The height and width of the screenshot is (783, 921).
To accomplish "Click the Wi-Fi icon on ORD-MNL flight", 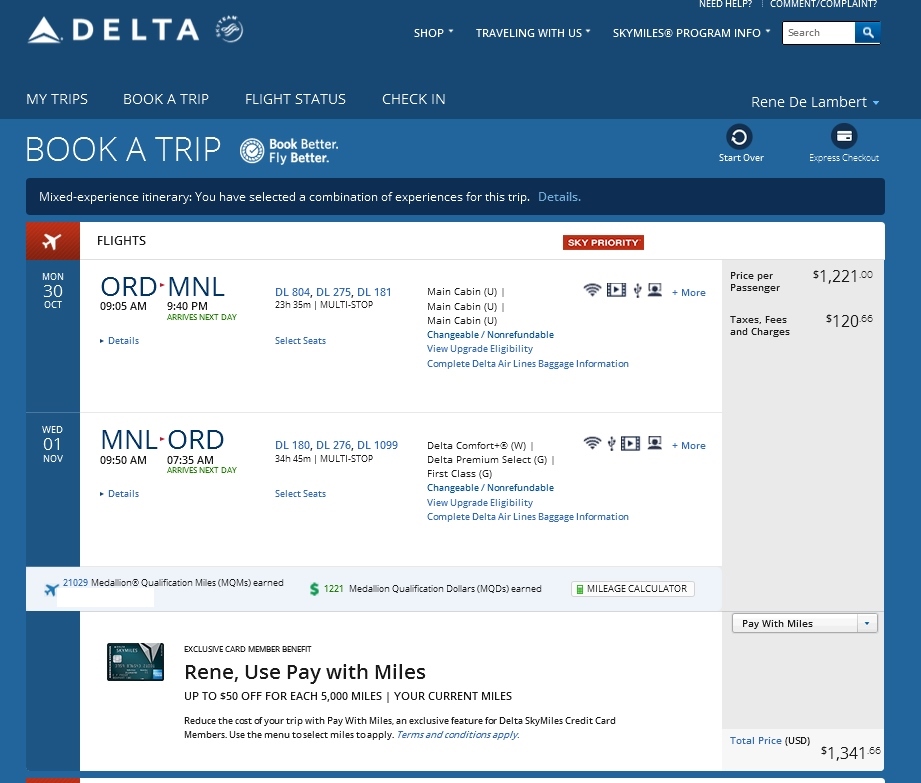I will 592,290.
